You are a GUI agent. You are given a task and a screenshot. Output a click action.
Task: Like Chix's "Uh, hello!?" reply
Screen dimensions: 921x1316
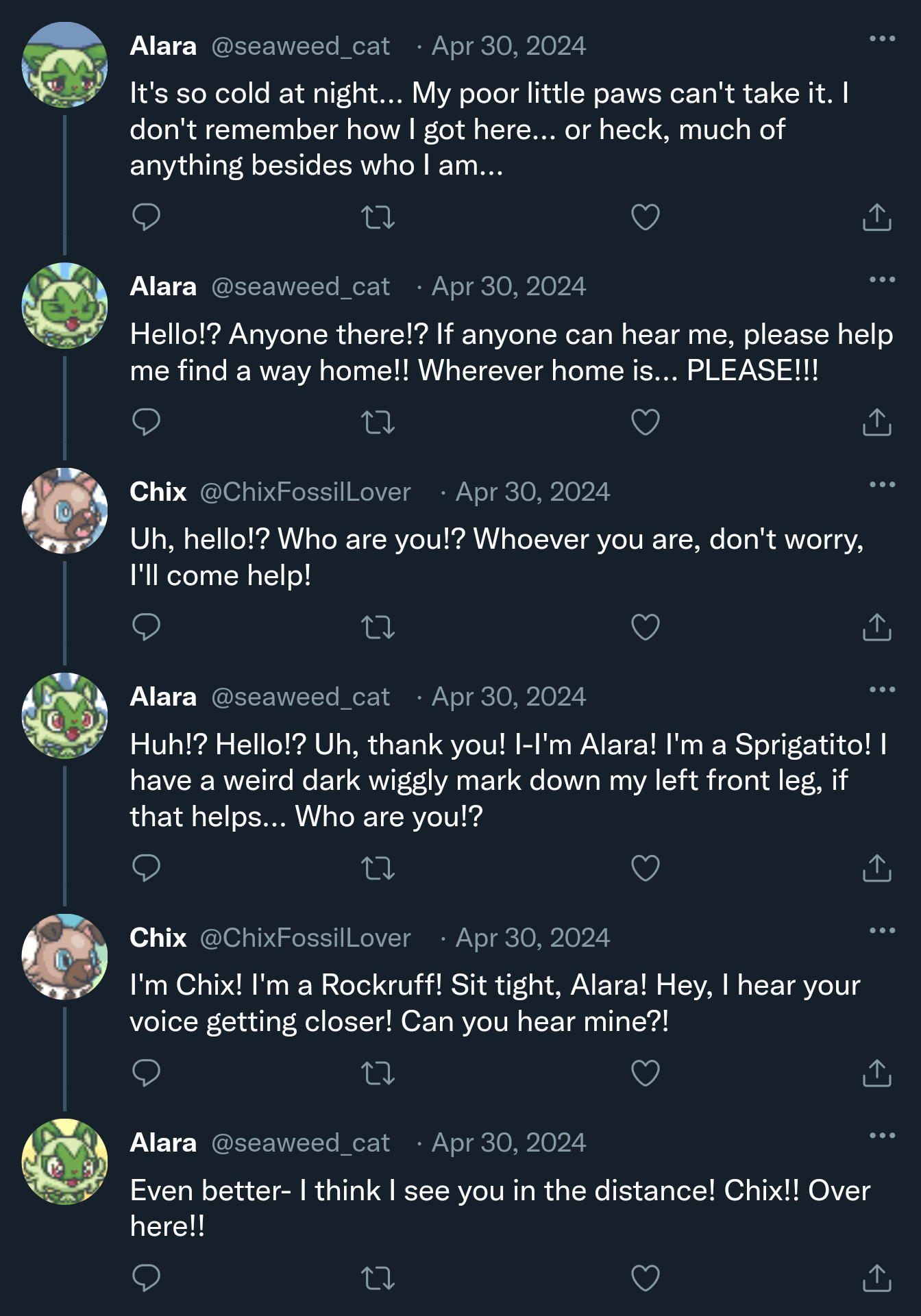point(645,625)
